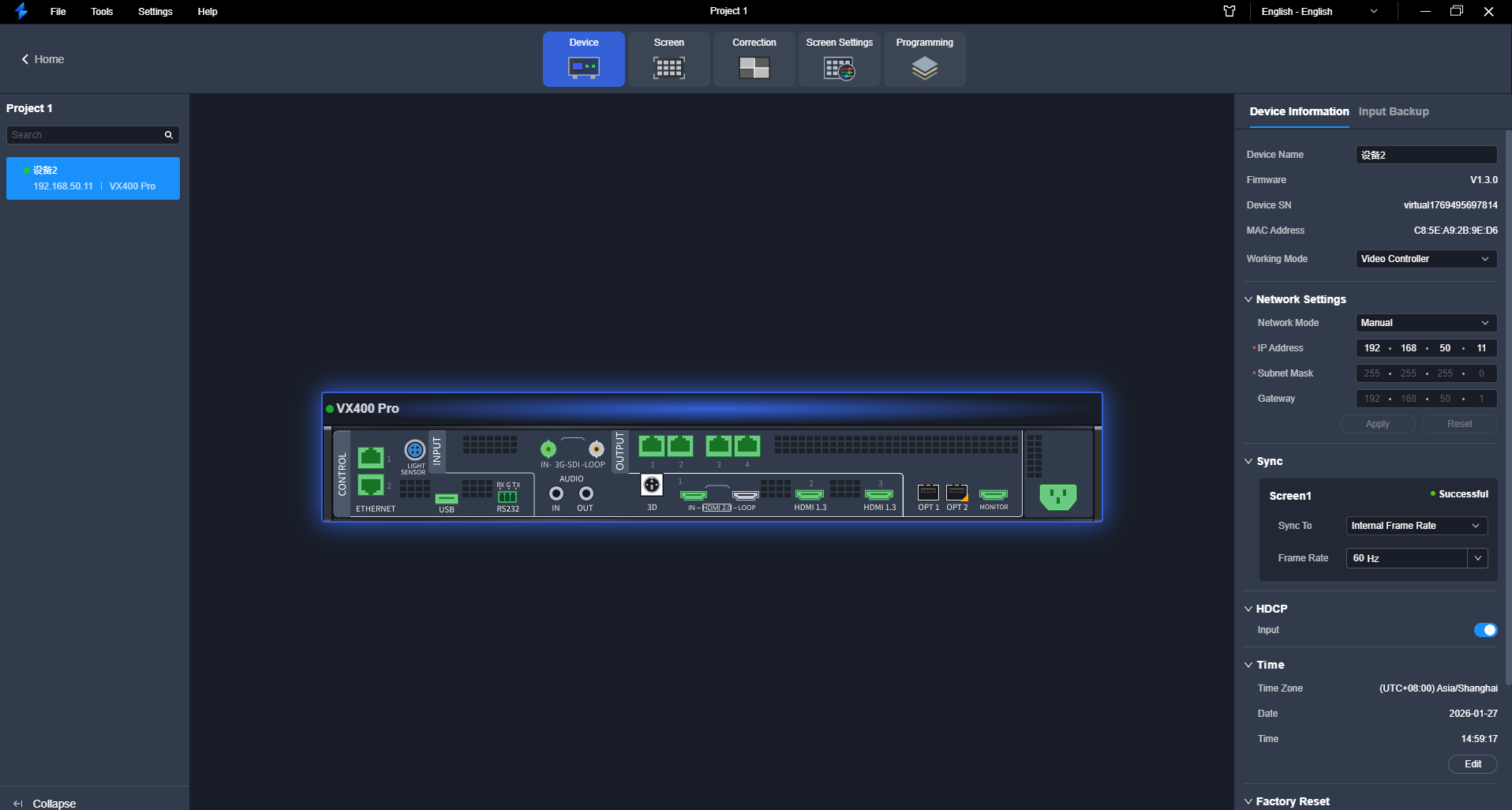Click the lightning bolt app logo
The image size is (1512, 810).
pyautogui.click(x=21, y=11)
